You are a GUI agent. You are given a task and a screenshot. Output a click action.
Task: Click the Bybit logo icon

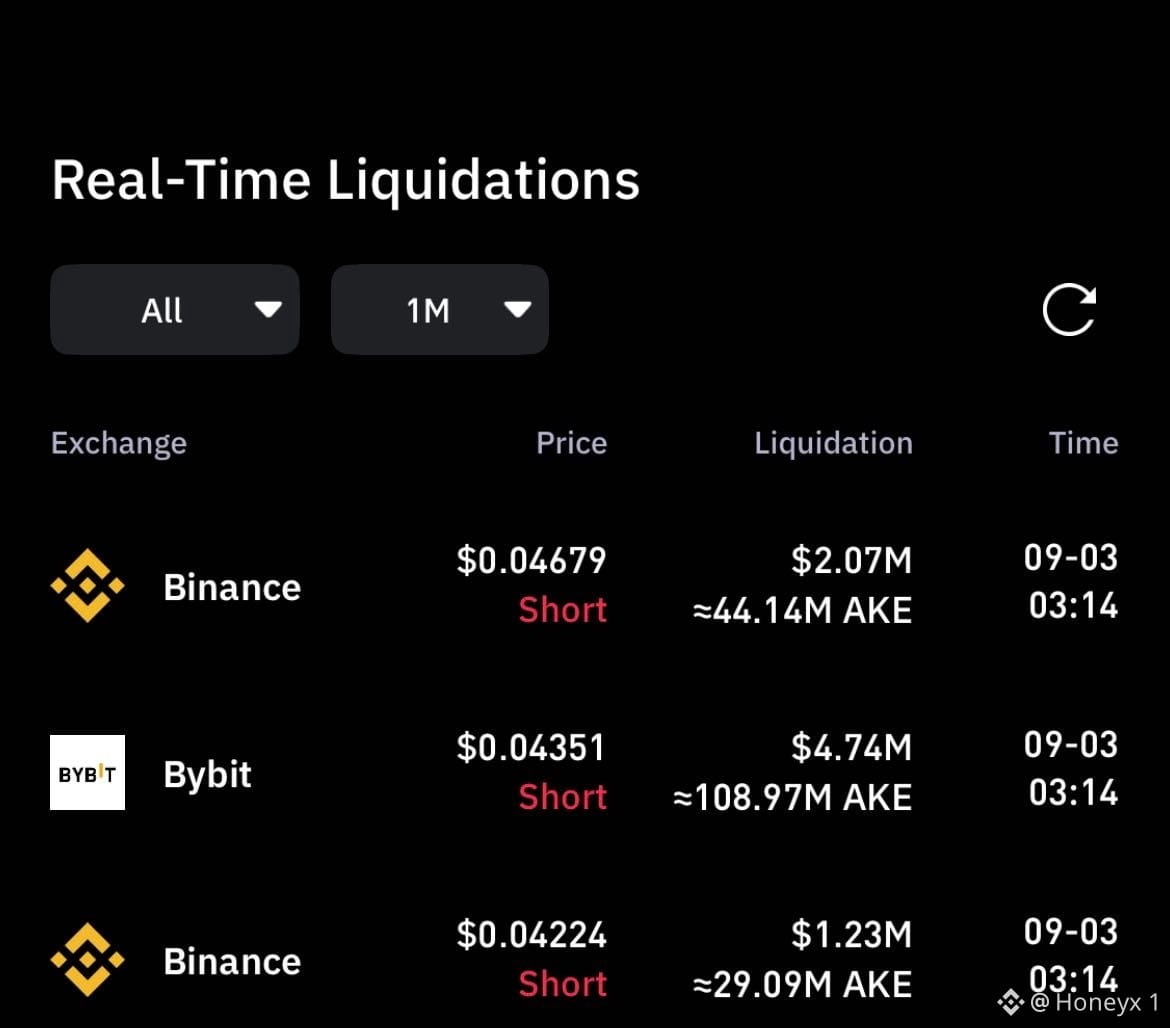(x=87, y=772)
